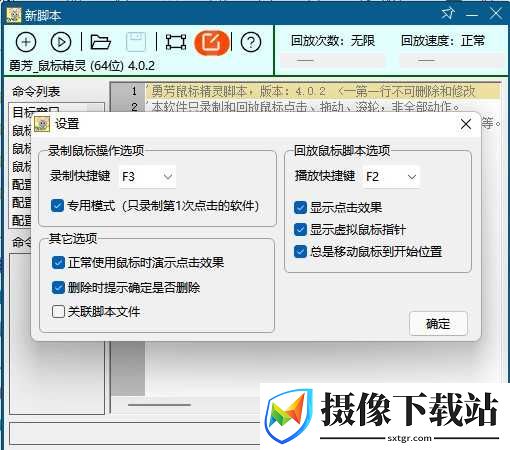Open the folder icon to load script
Image resolution: width=510 pixels, height=450 pixels.
(x=100, y=42)
